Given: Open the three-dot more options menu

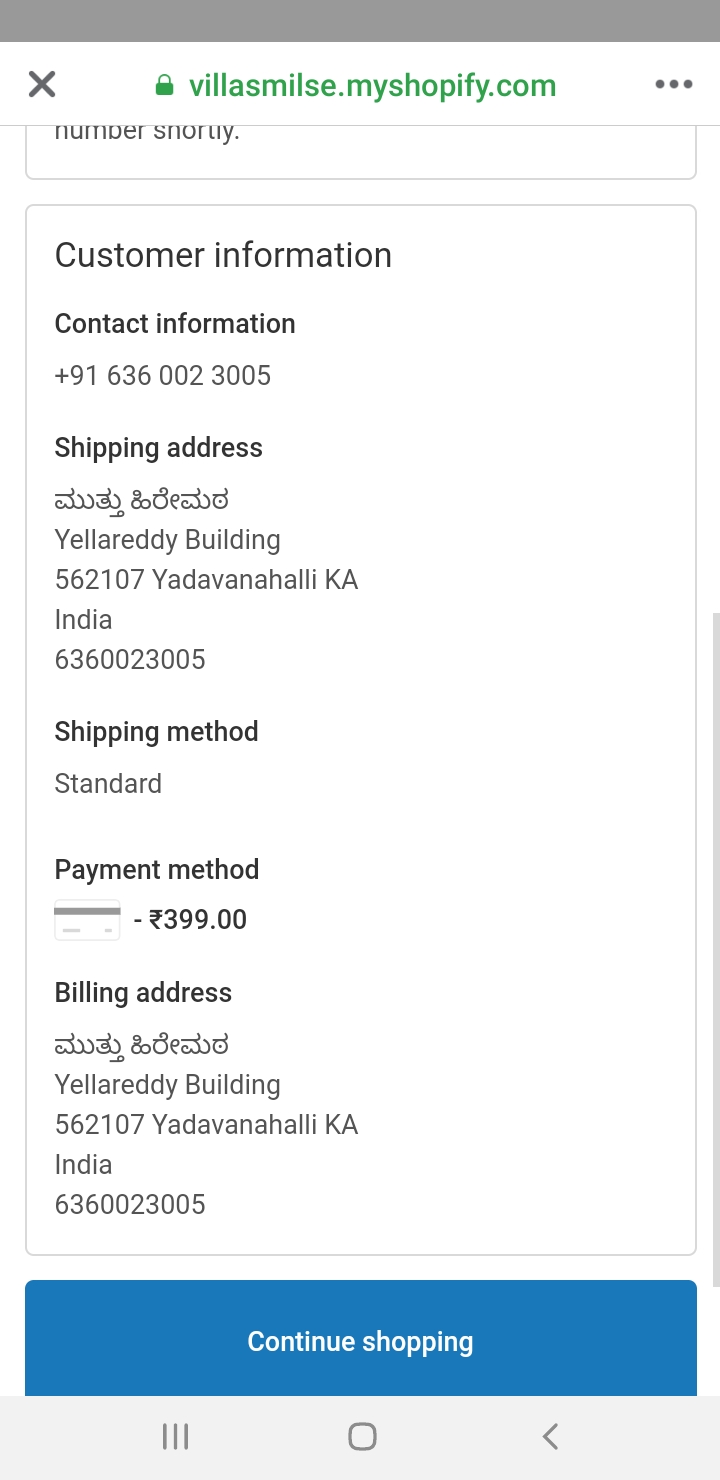Looking at the screenshot, I should click(673, 84).
